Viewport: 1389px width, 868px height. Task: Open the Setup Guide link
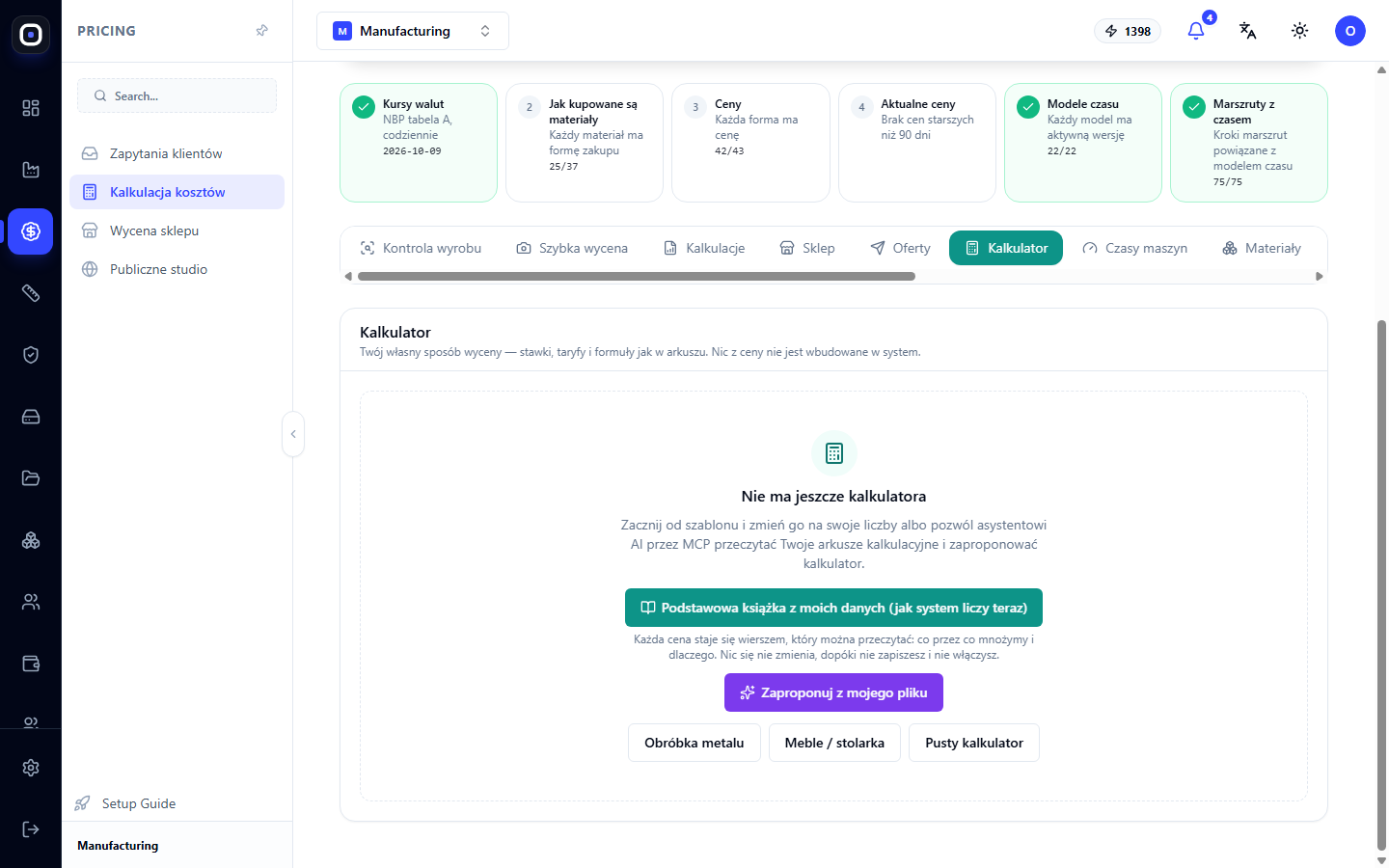point(125,803)
